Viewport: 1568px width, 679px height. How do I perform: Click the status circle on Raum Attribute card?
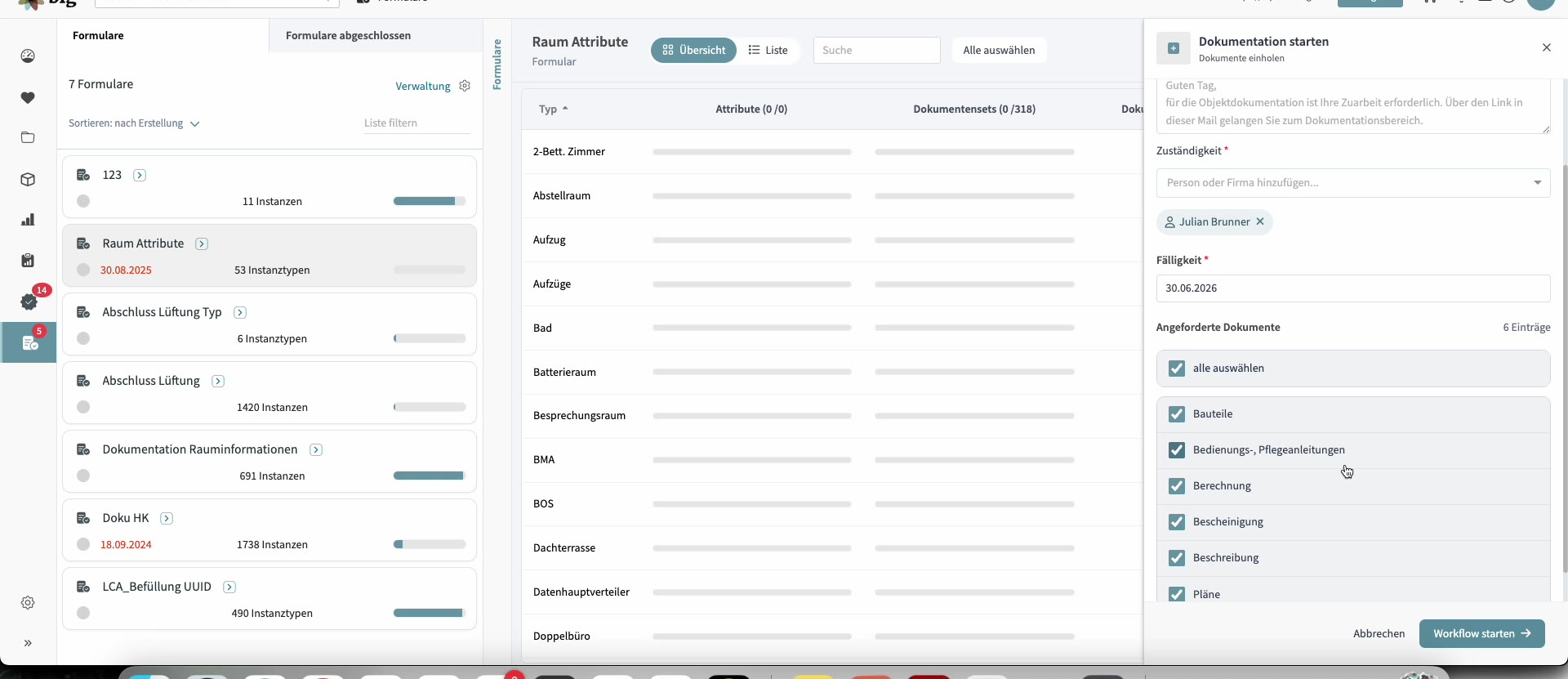coord(83,270)
